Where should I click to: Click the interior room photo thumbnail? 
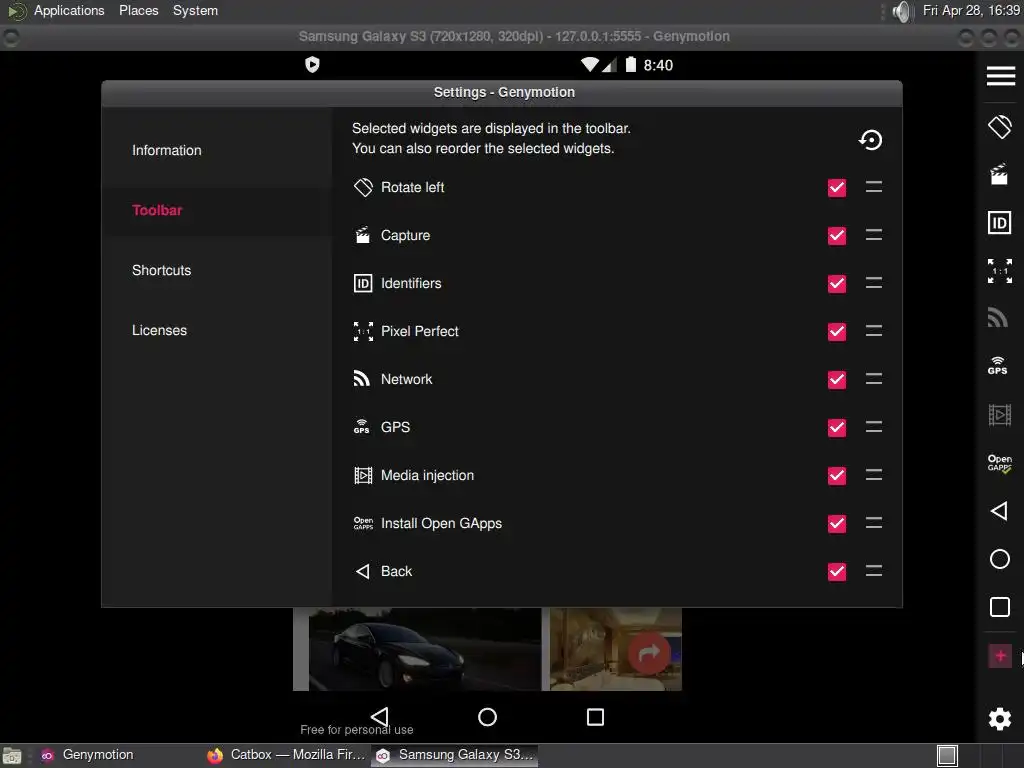(616, 649)
